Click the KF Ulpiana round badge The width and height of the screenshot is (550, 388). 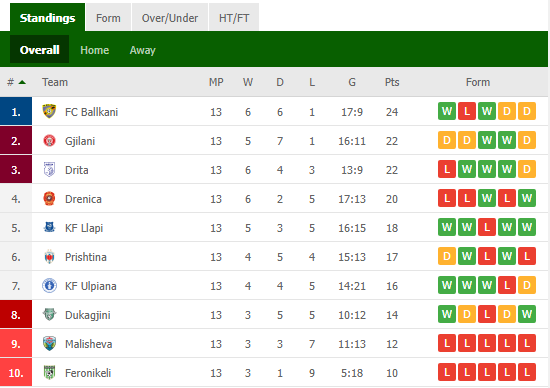click(49, 286)
